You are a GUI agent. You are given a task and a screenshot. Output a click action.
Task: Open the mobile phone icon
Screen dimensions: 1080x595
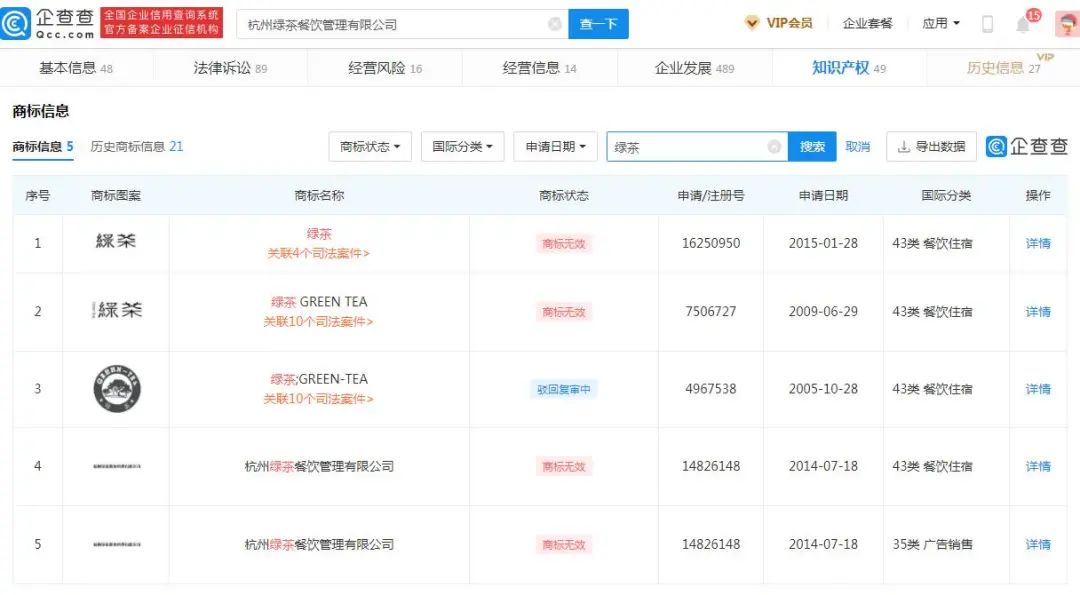pos(987,24)
